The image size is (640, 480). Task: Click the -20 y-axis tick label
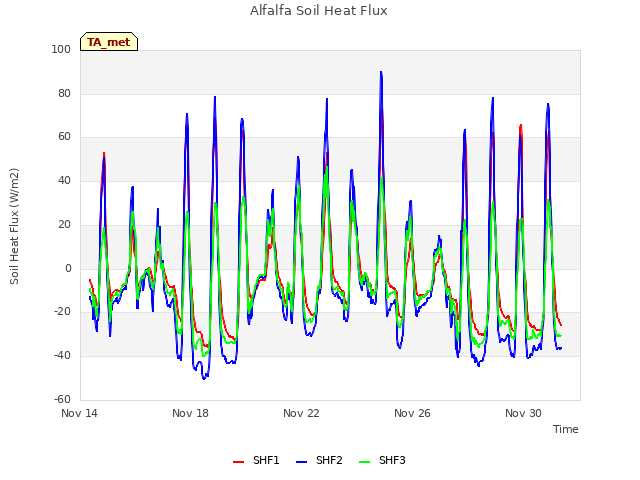[62, 312]
